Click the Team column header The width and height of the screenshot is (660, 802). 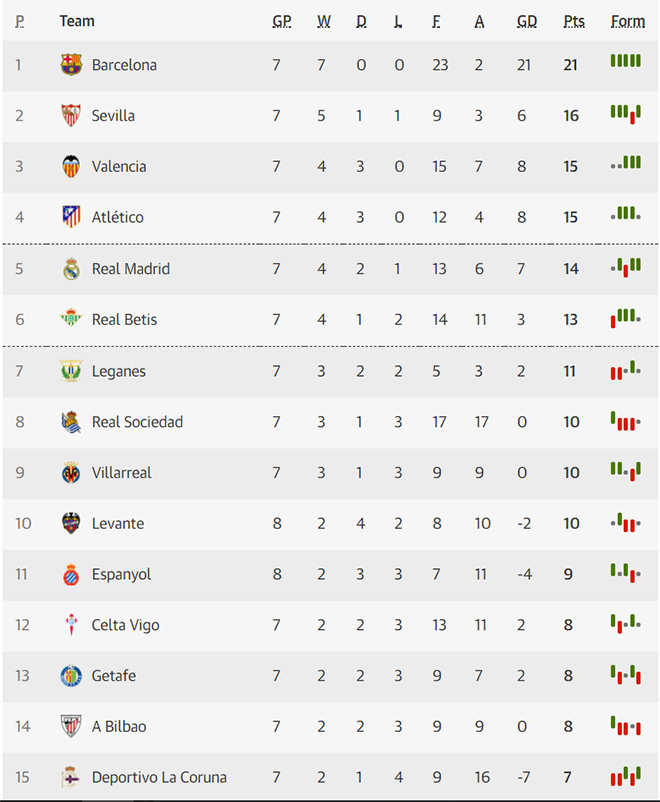(x=77, y=21)
